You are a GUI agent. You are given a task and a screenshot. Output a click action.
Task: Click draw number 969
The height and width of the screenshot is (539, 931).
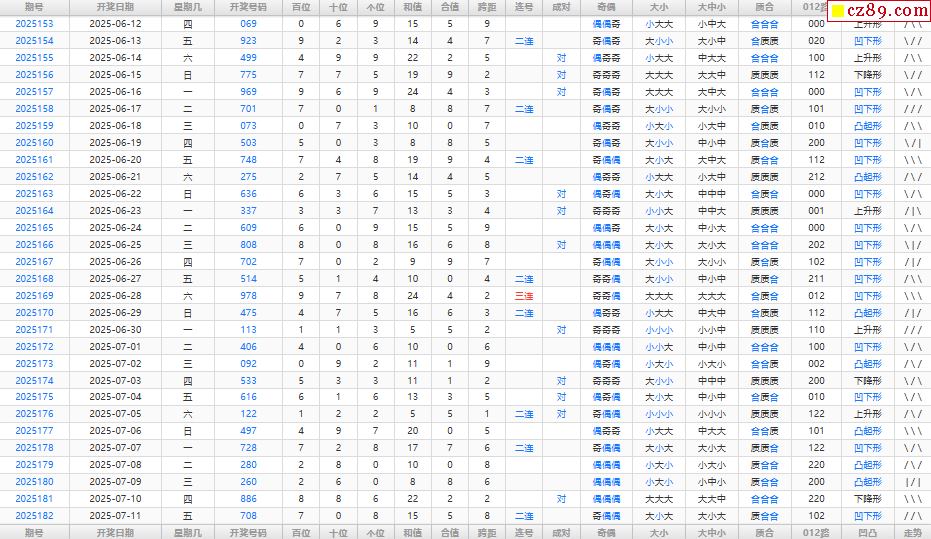[x=248, y=92]
